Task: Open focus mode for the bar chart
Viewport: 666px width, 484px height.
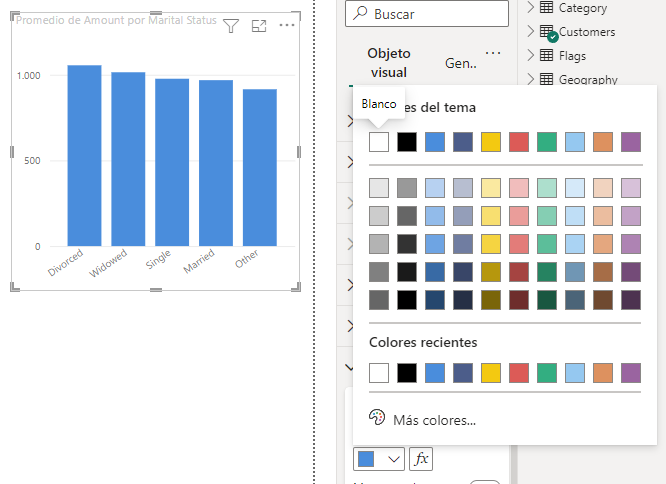Action: coord(259,27)
